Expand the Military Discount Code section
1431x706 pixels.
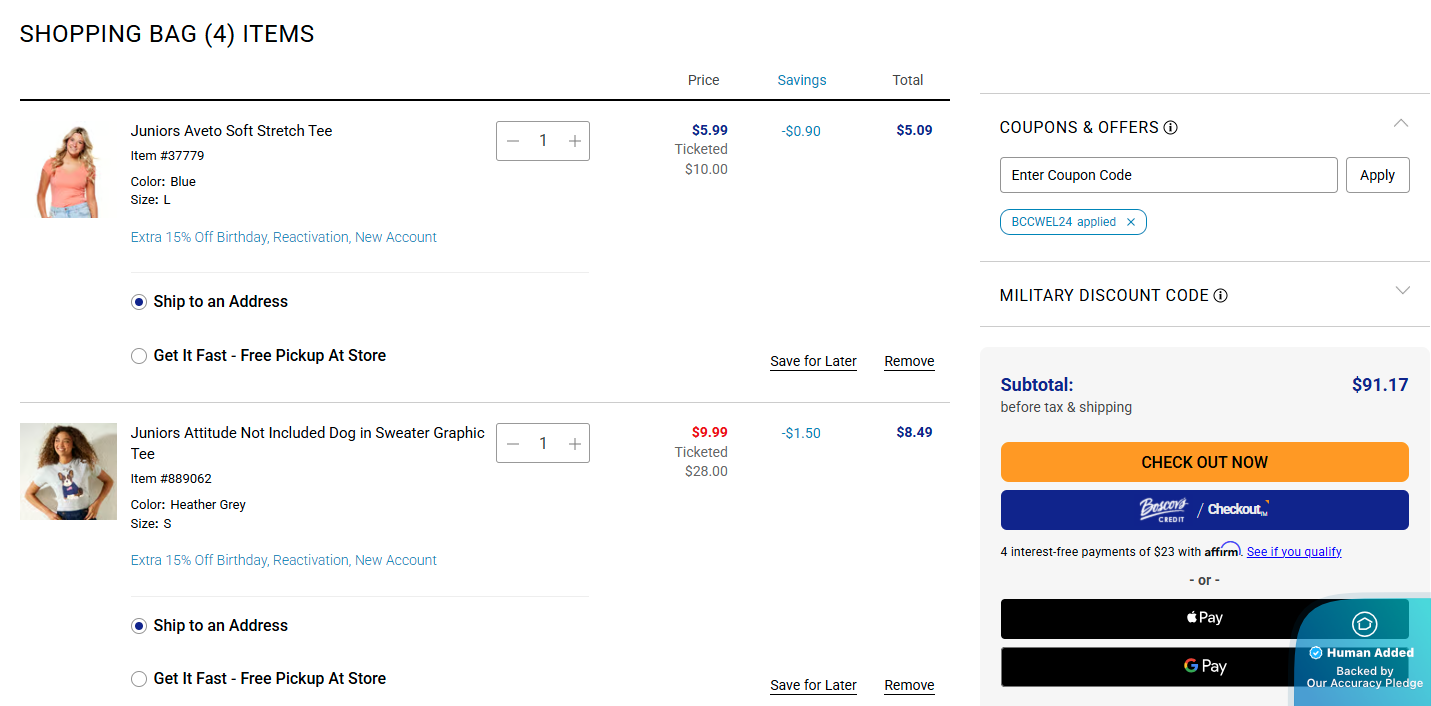pos(1402,291)
